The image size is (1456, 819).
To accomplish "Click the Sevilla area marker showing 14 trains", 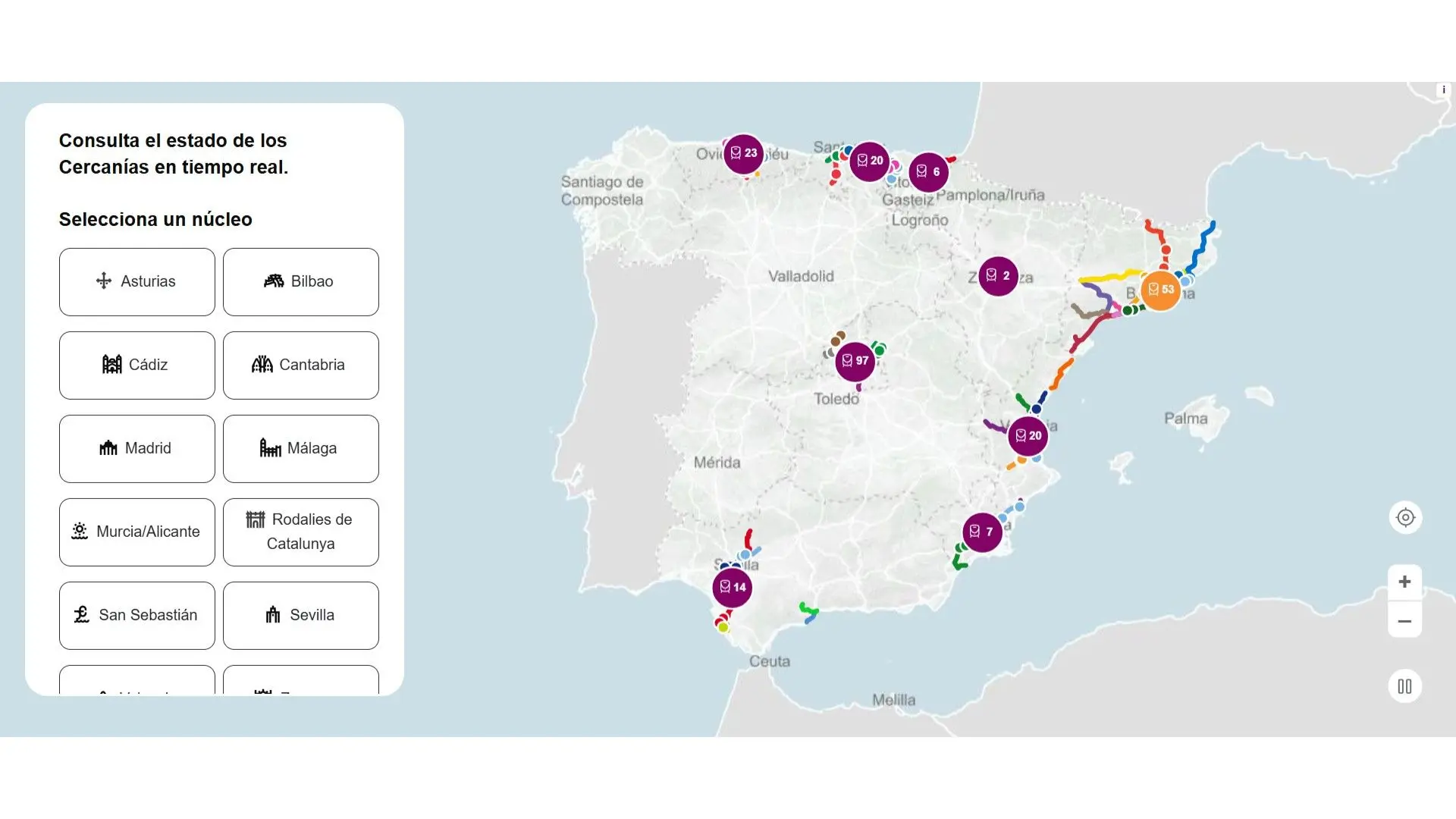I will click(x=731, y=586).
